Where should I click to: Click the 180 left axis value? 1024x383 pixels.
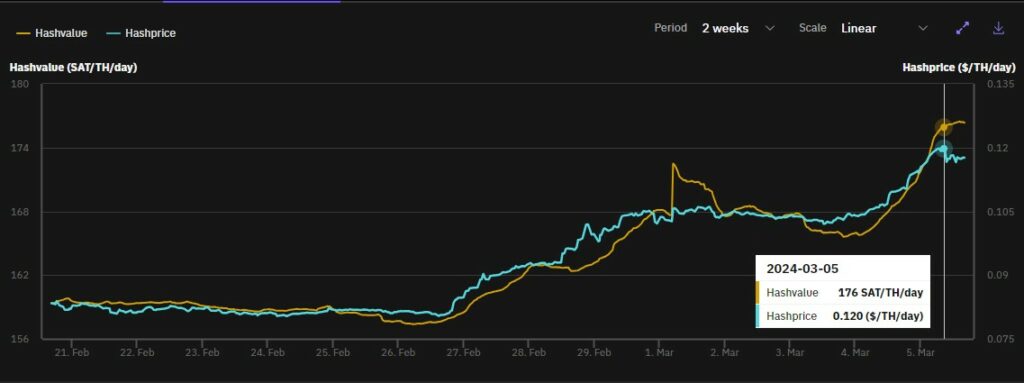(19, 84)
